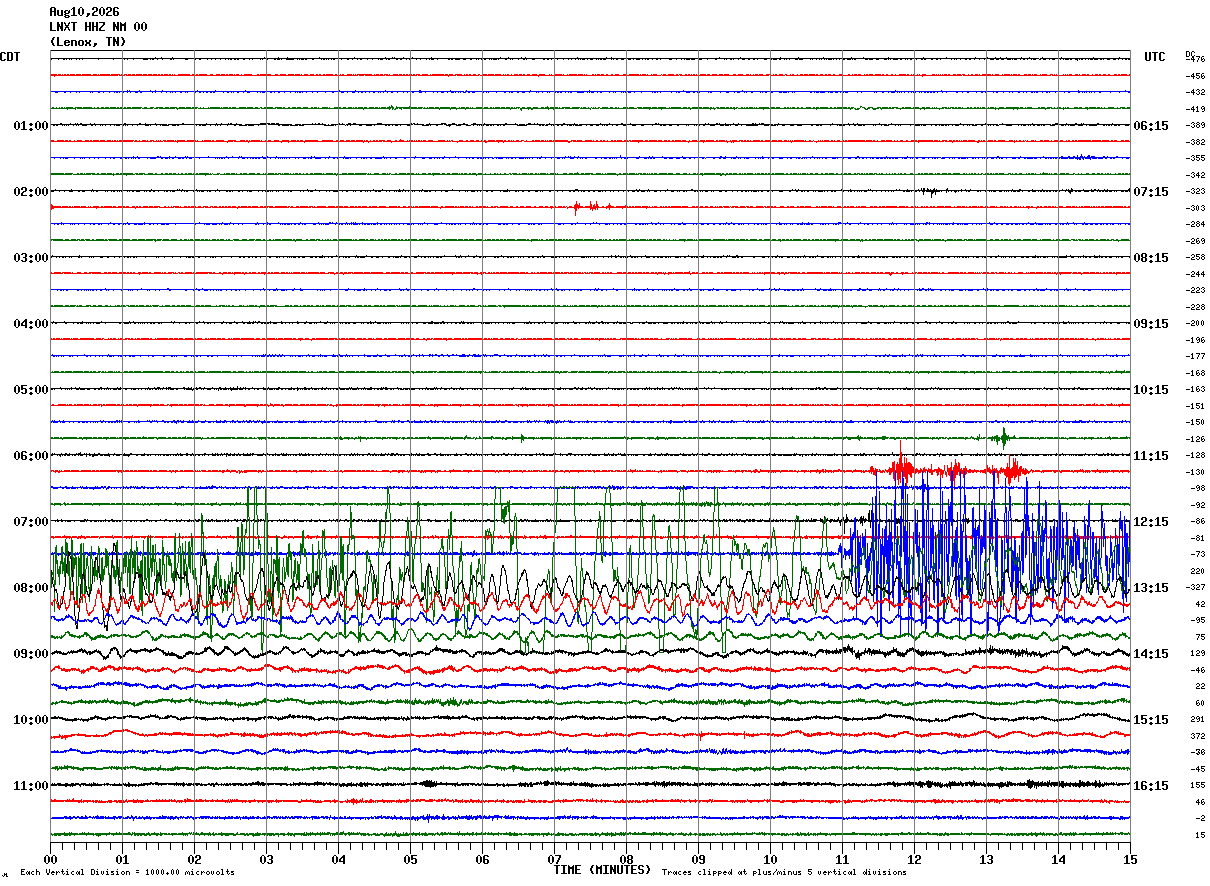Click the "07:00" CDT row label

[31, 522]
